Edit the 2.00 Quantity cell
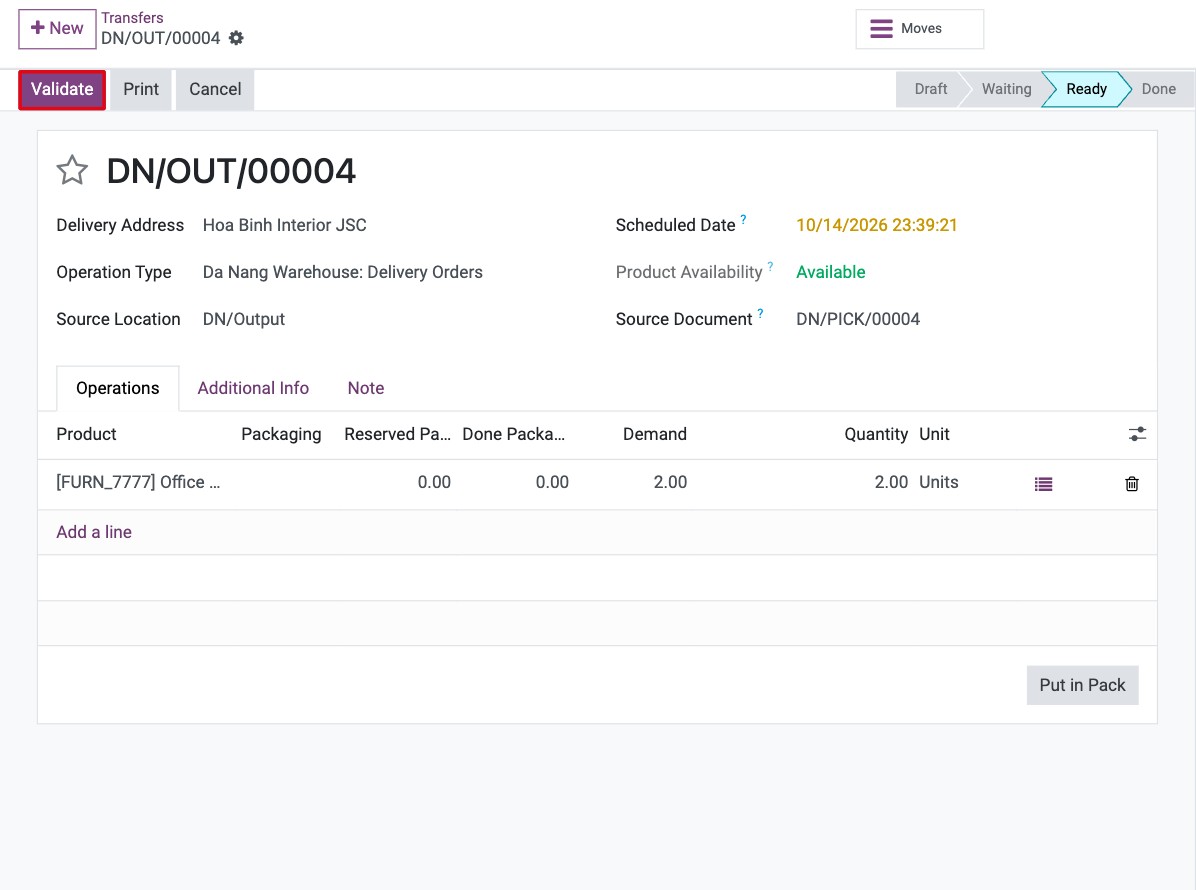 pyautogui.click(x=891, y=482)
